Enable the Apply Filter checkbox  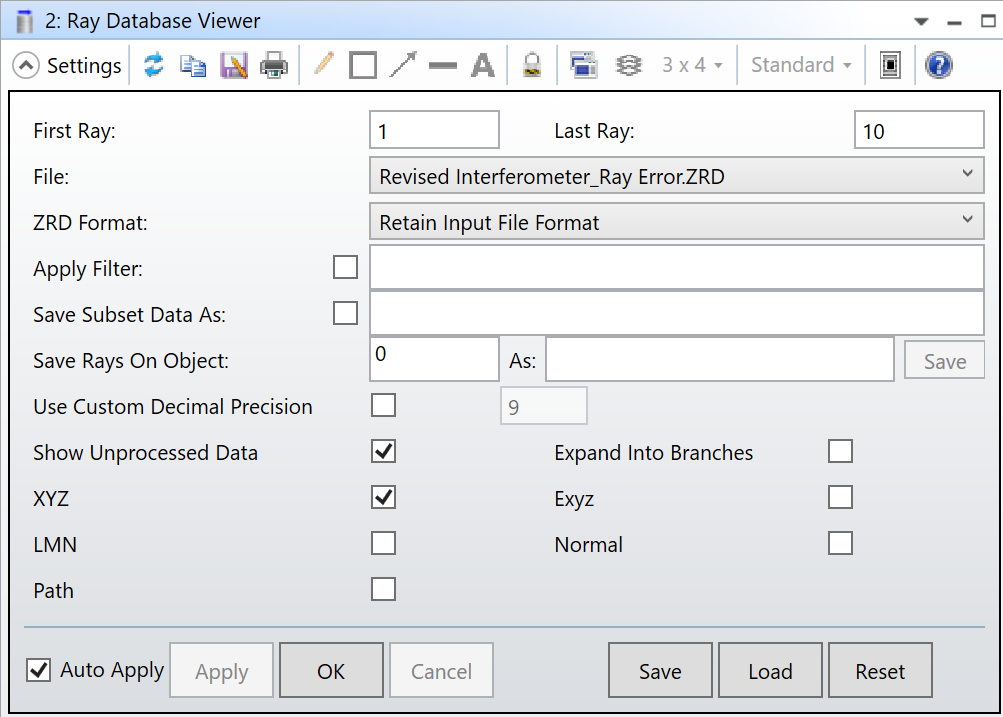(x=345, y=267)
